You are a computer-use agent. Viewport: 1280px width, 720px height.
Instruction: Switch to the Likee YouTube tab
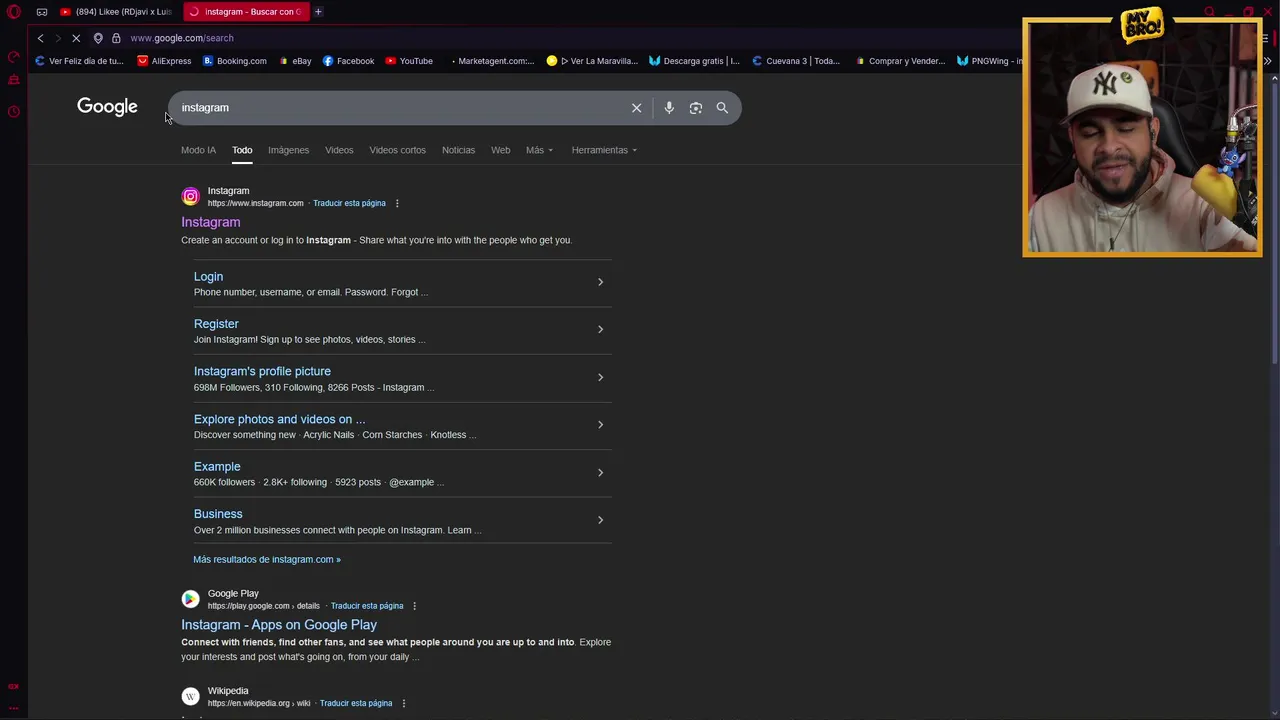tap(117, 12)
